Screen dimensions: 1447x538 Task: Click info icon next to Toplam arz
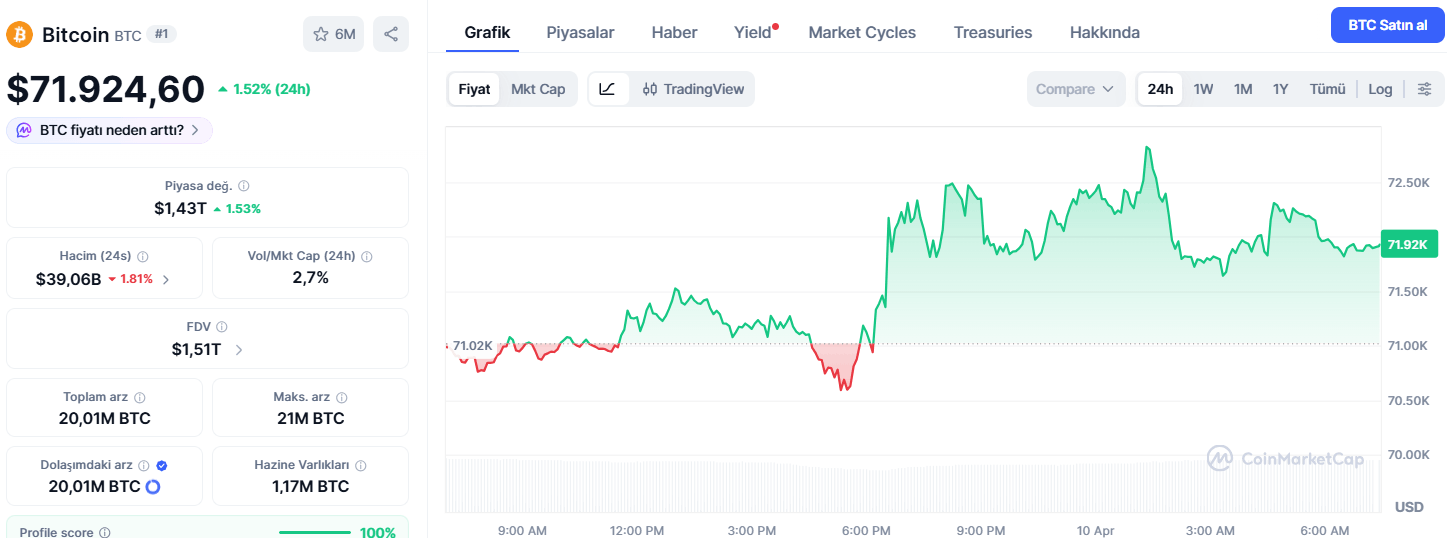[x=139, y=397]
